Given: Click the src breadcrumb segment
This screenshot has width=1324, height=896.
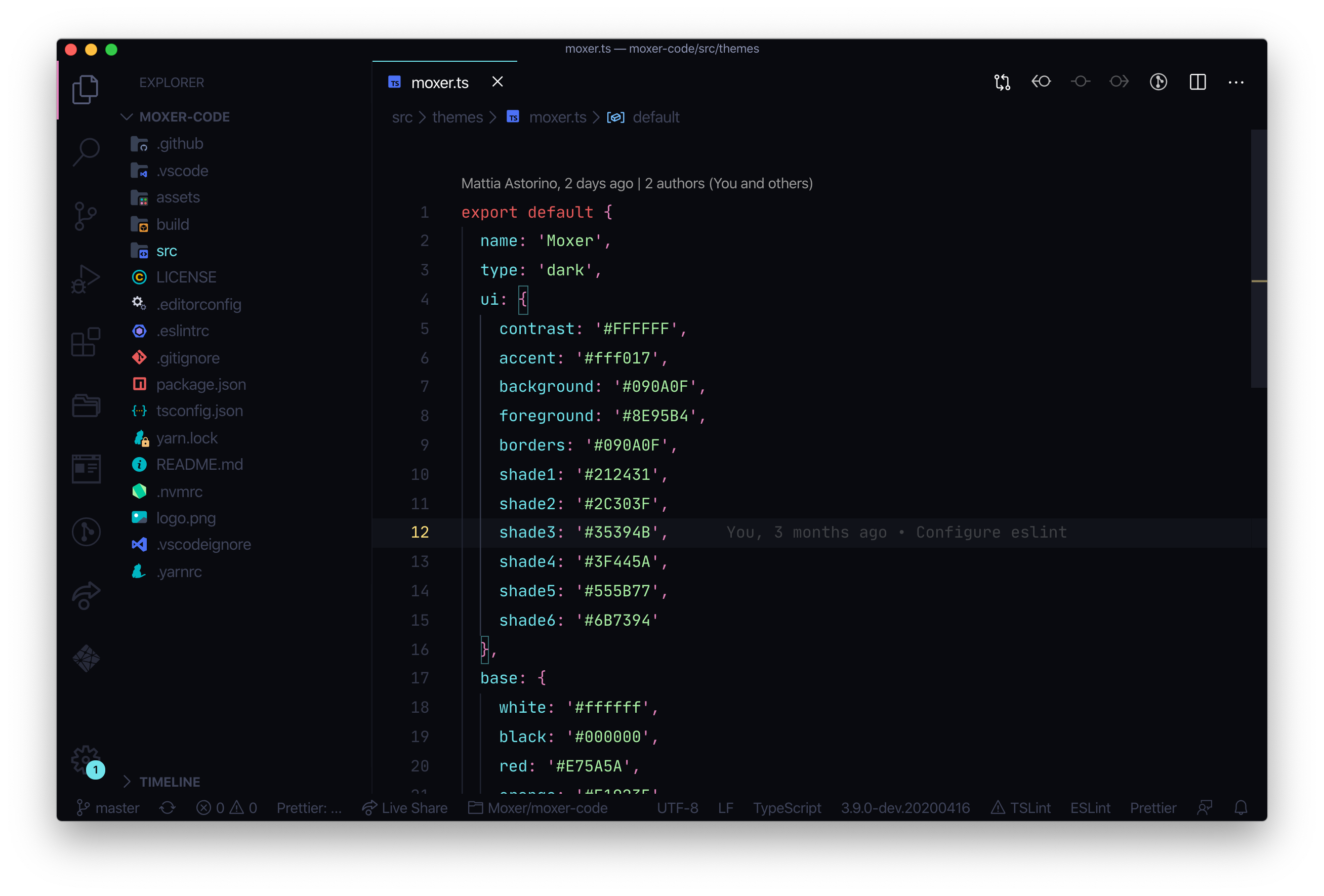Looking at the screenshot, I should [402, 117].
